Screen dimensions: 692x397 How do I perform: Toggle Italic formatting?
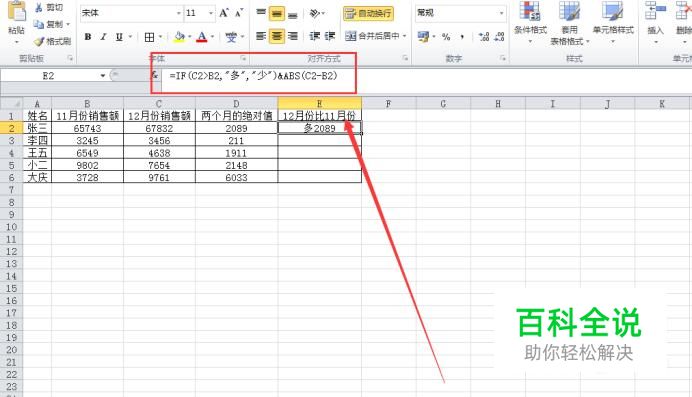(103, 37)
